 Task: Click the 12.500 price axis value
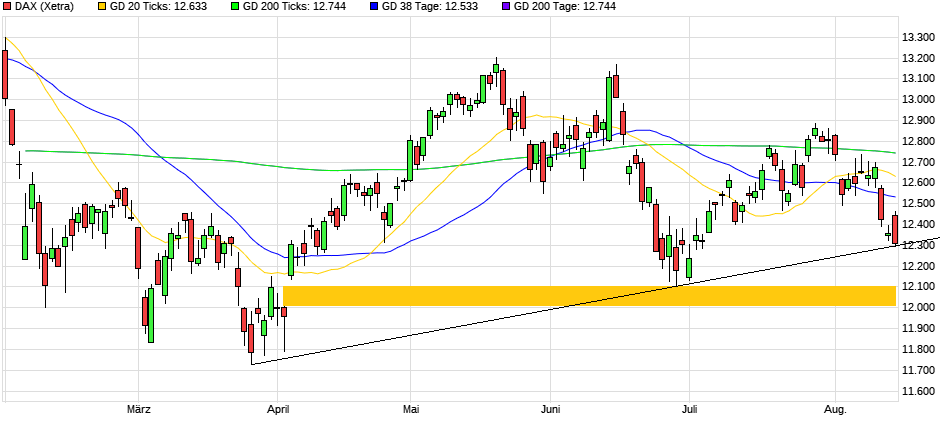point(918,204)
